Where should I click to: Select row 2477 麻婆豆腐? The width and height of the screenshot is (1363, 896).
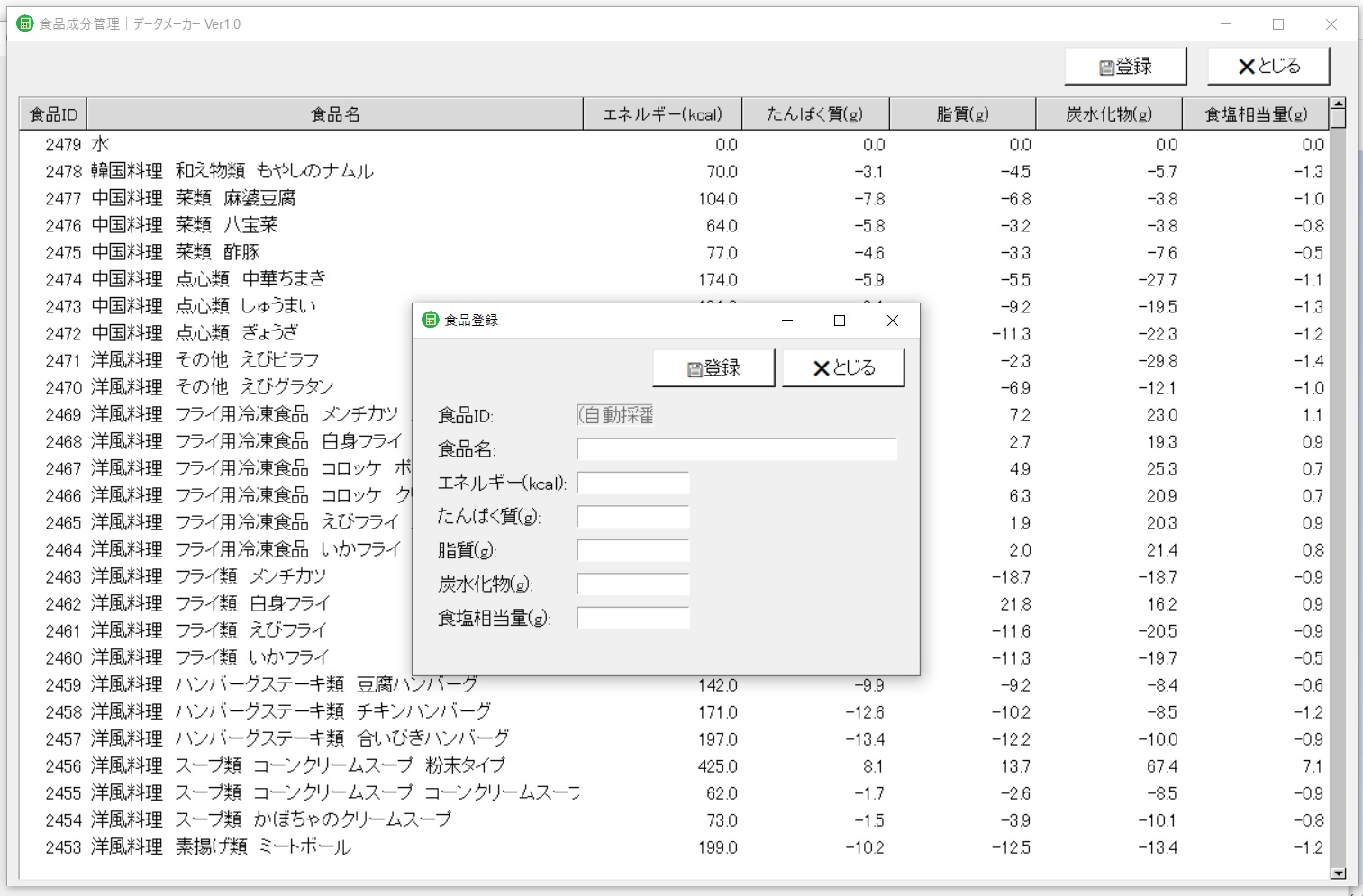coord(674,198)
